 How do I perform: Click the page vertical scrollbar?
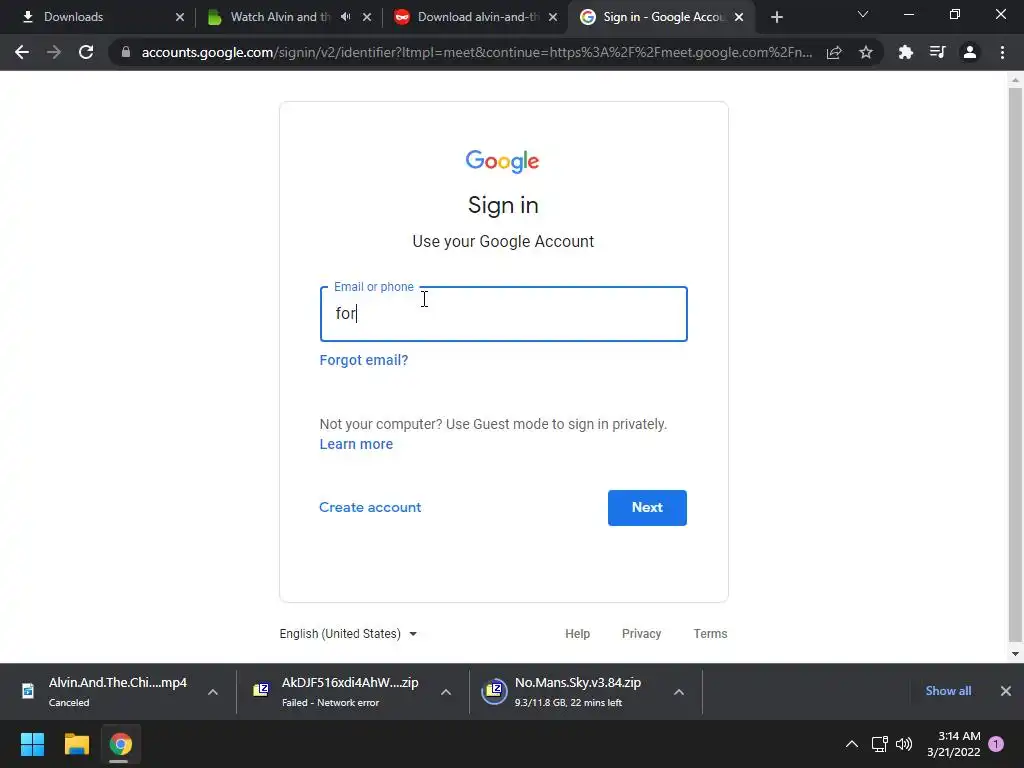click(1014, 364)
